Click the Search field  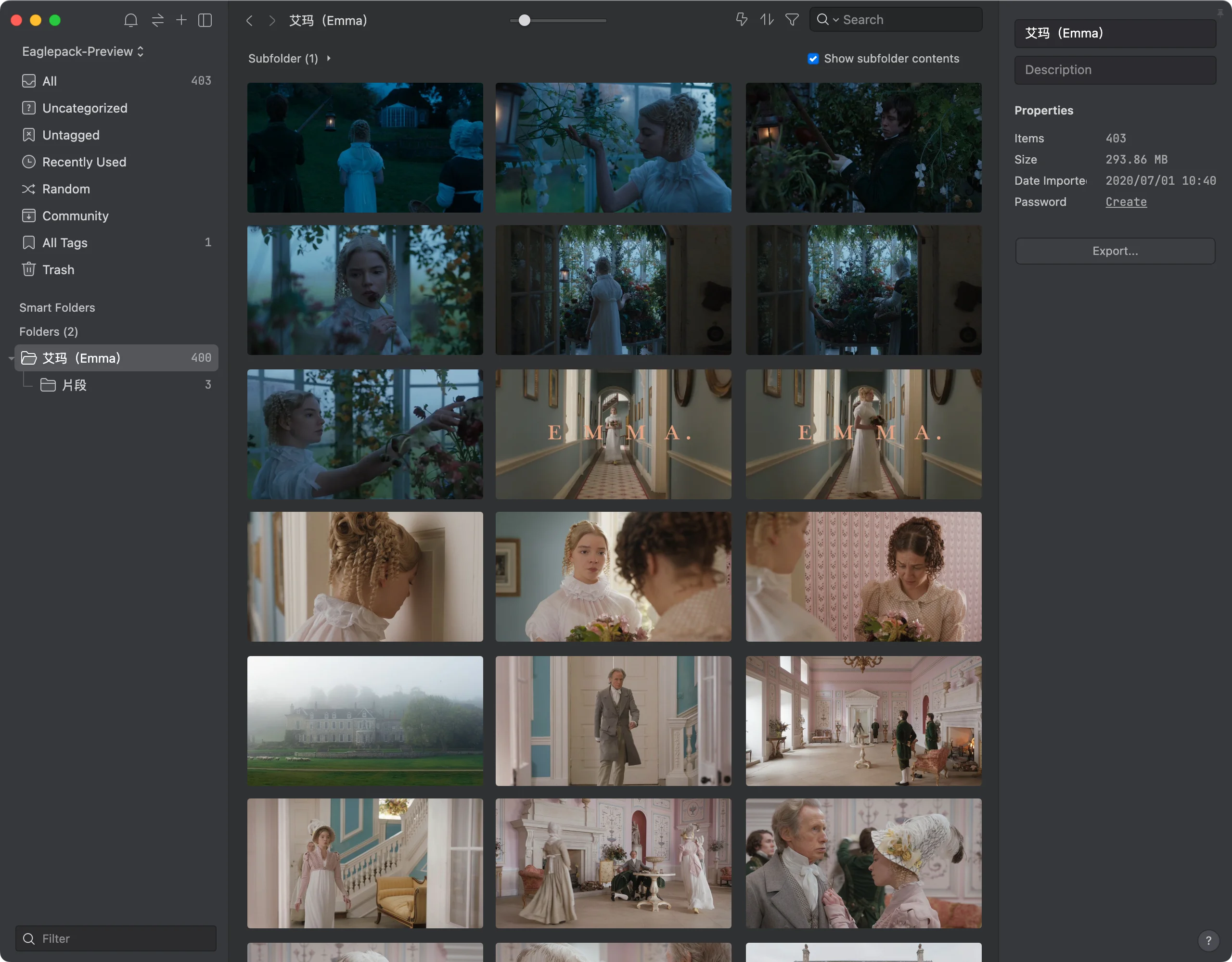pos(895,20)
